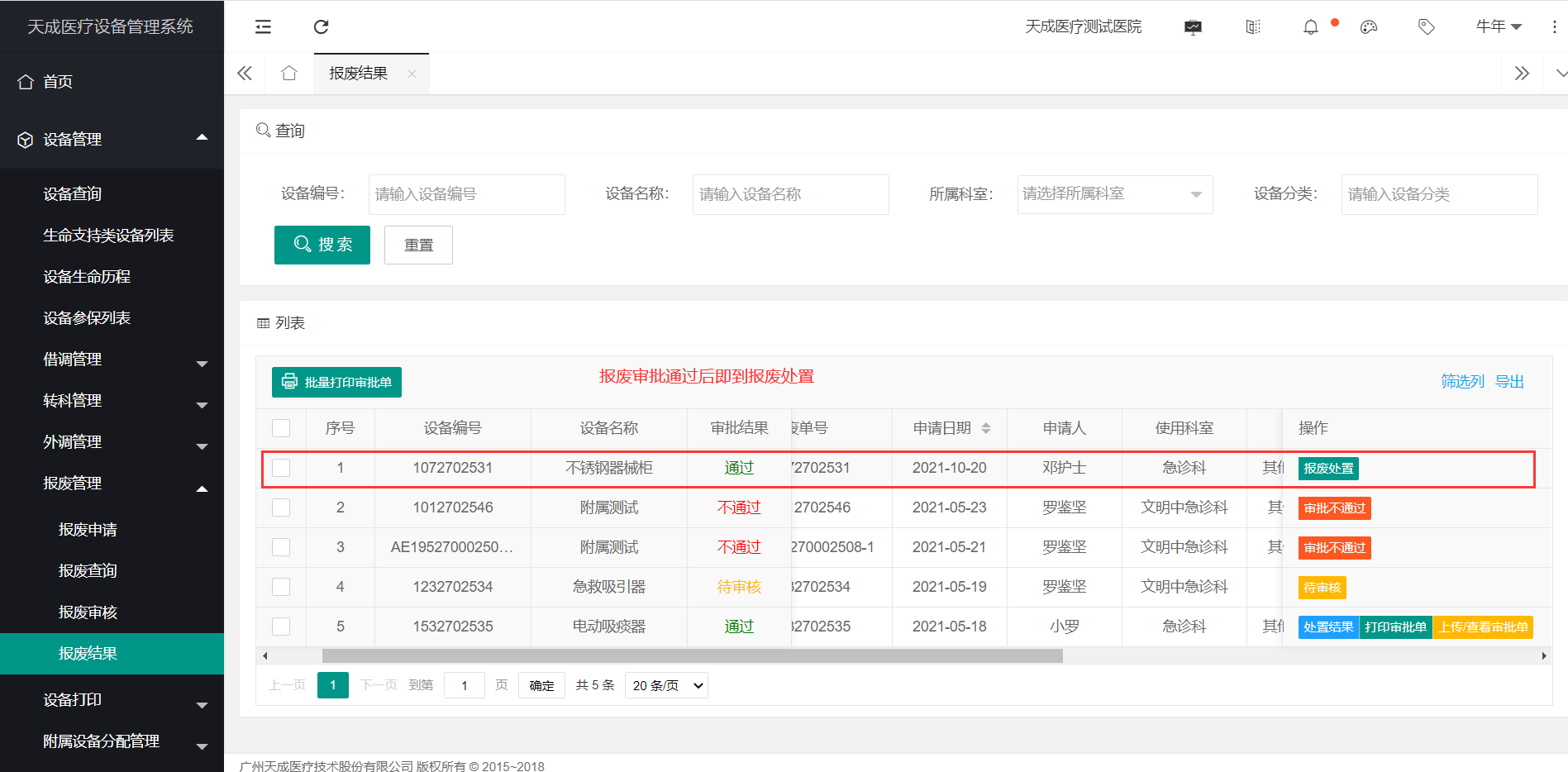Viewport: 1568px width, 772px height.
Task: Sort by 申请日期 column arrows
Action: (986, 428)
